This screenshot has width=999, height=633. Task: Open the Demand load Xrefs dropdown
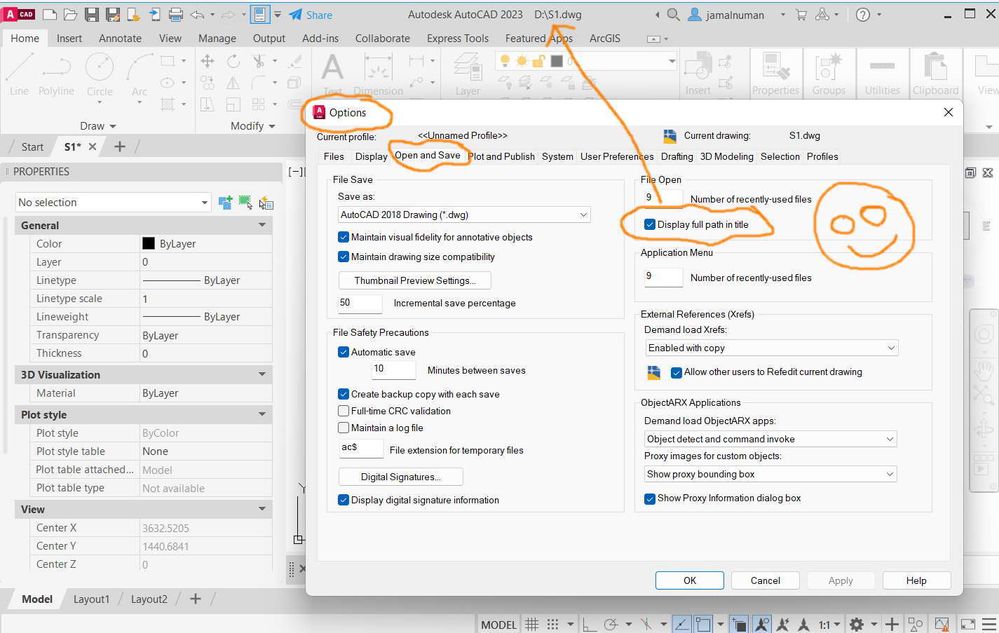pyautogui.click(x=772, y=348)
